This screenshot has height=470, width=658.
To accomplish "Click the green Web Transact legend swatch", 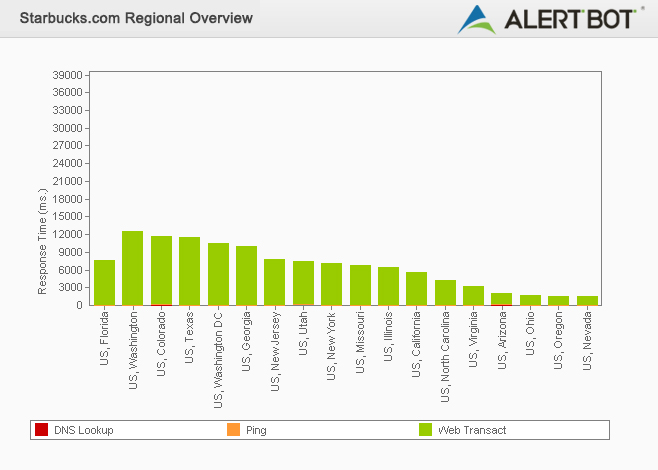I will tap(425, 430).
